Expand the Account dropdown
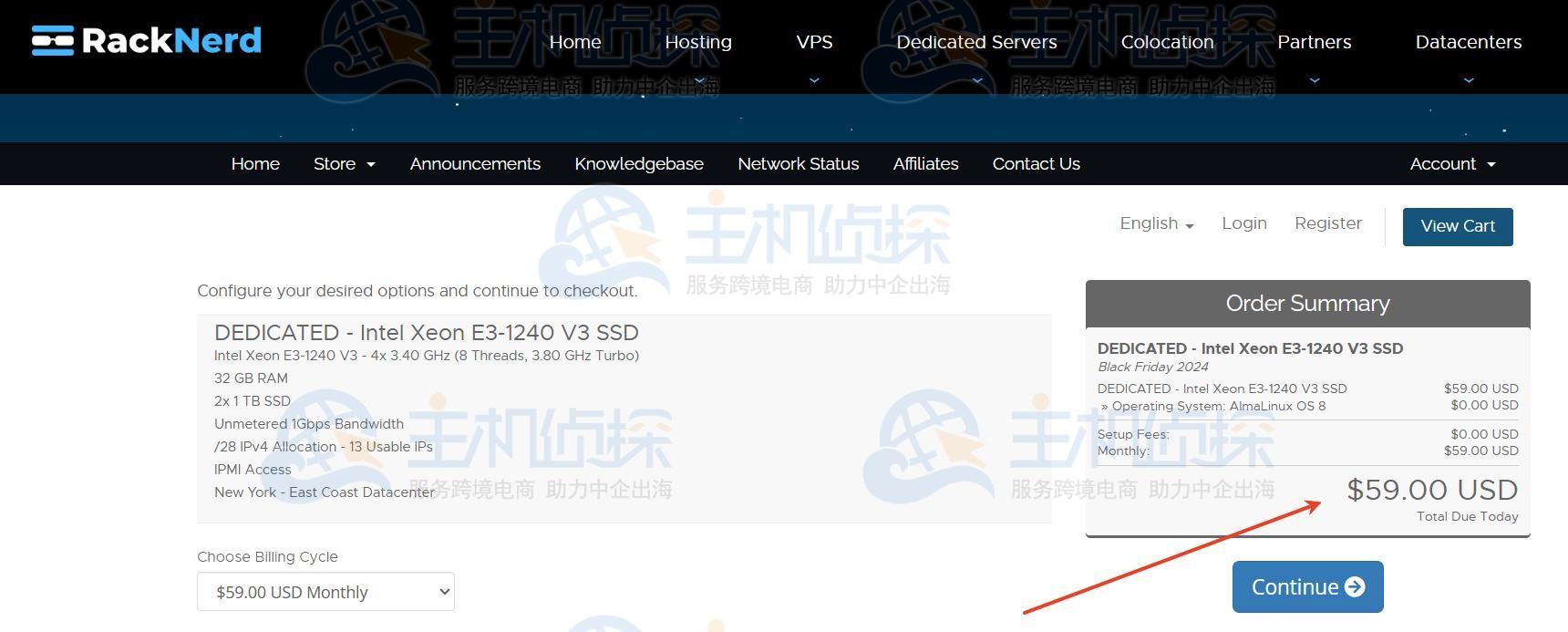The image size is (1568, 632). click(x=1452, y=164)
